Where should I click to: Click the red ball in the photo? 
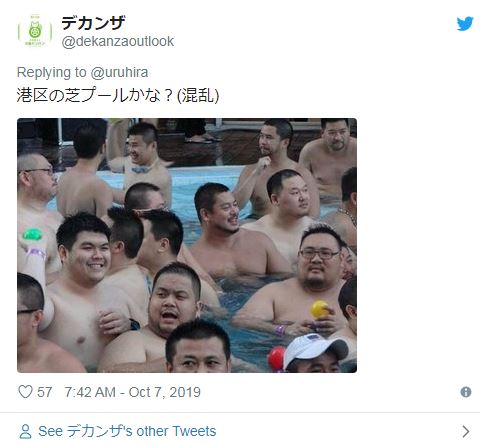point(276,358)
